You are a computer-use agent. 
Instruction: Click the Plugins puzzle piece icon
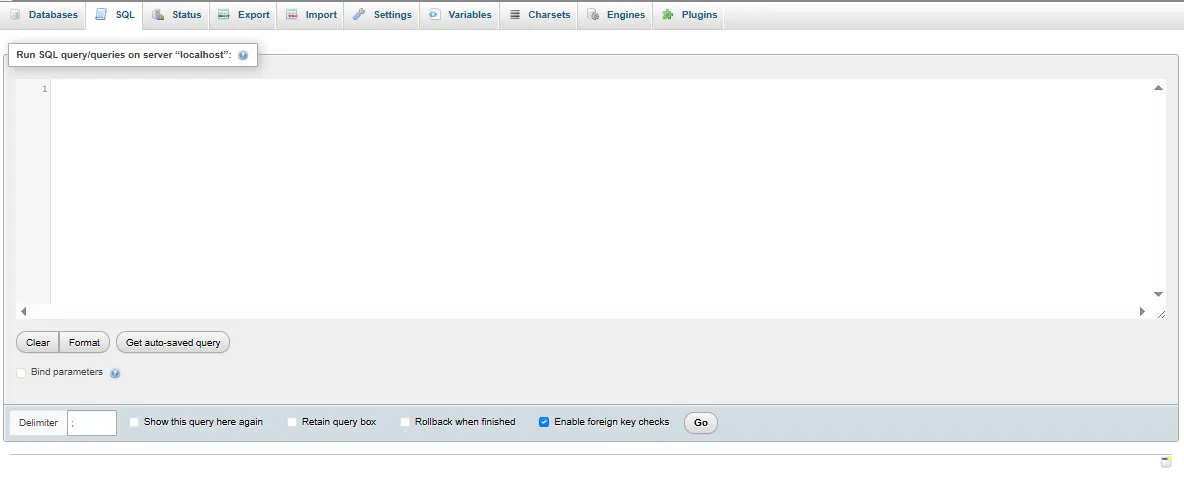click(x=668, y=15)
